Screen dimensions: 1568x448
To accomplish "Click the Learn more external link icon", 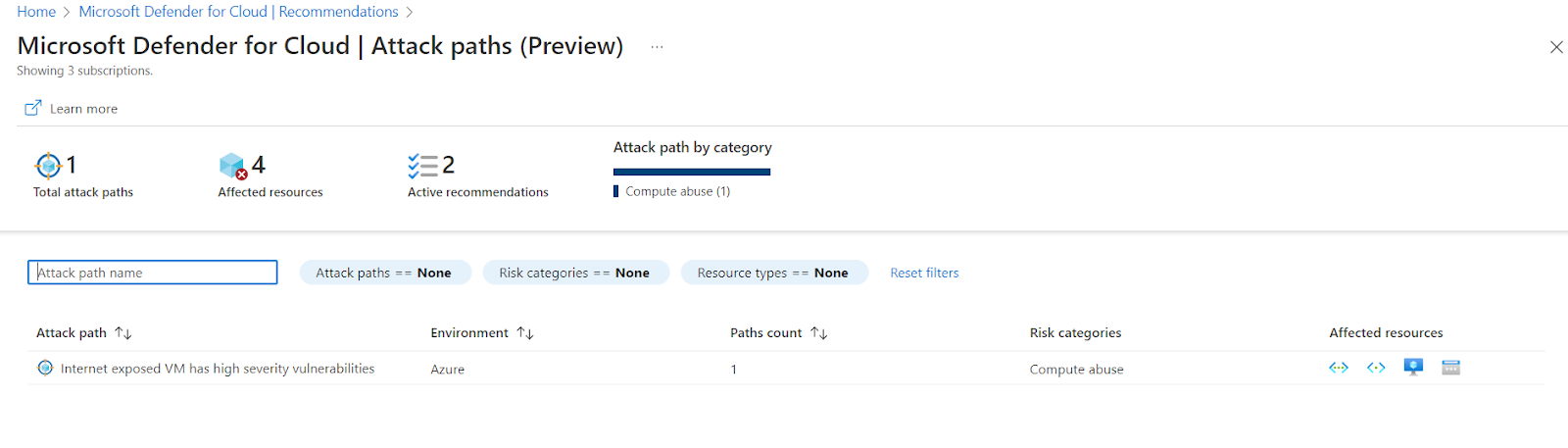I will 33,108.
